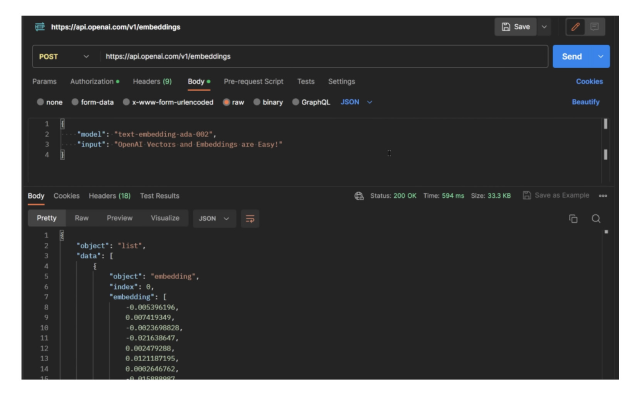Select the Preview view mode
The width and height of the screenshot is (640, 397).
(120, 218)
